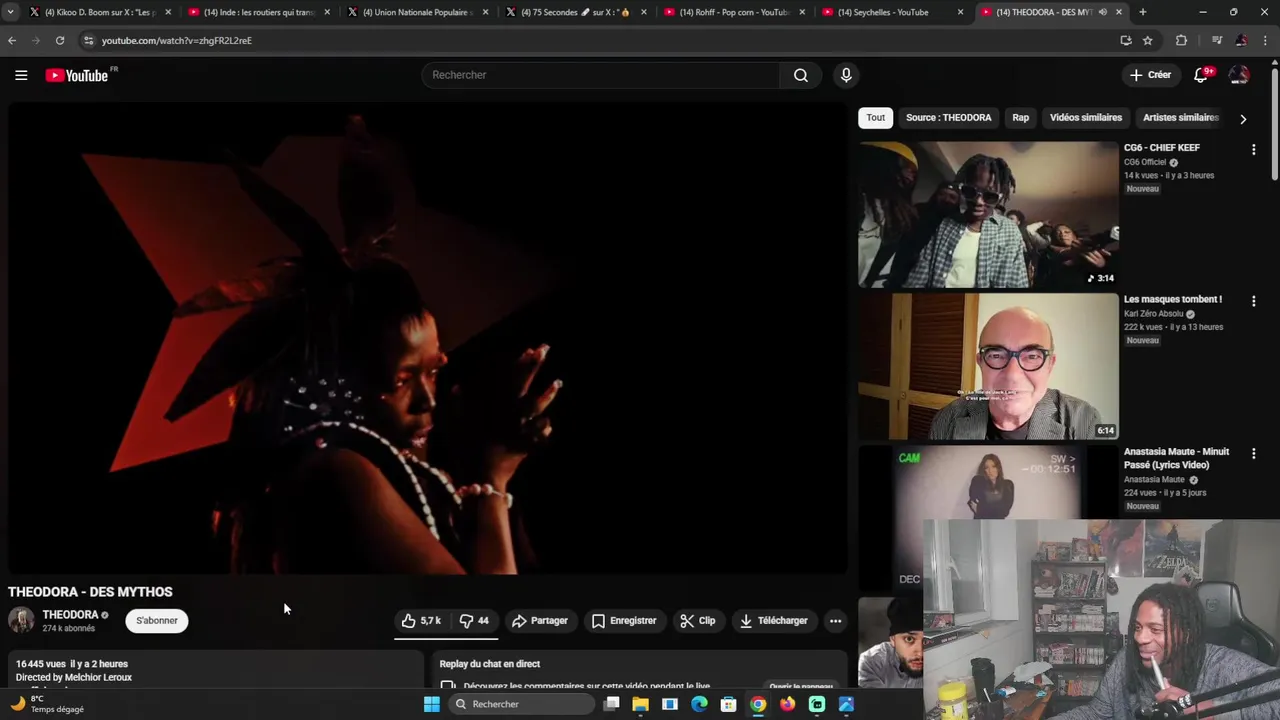Open File Explorer from taskbar
This screenshot has width=1280, height=720.
(641, 704)
